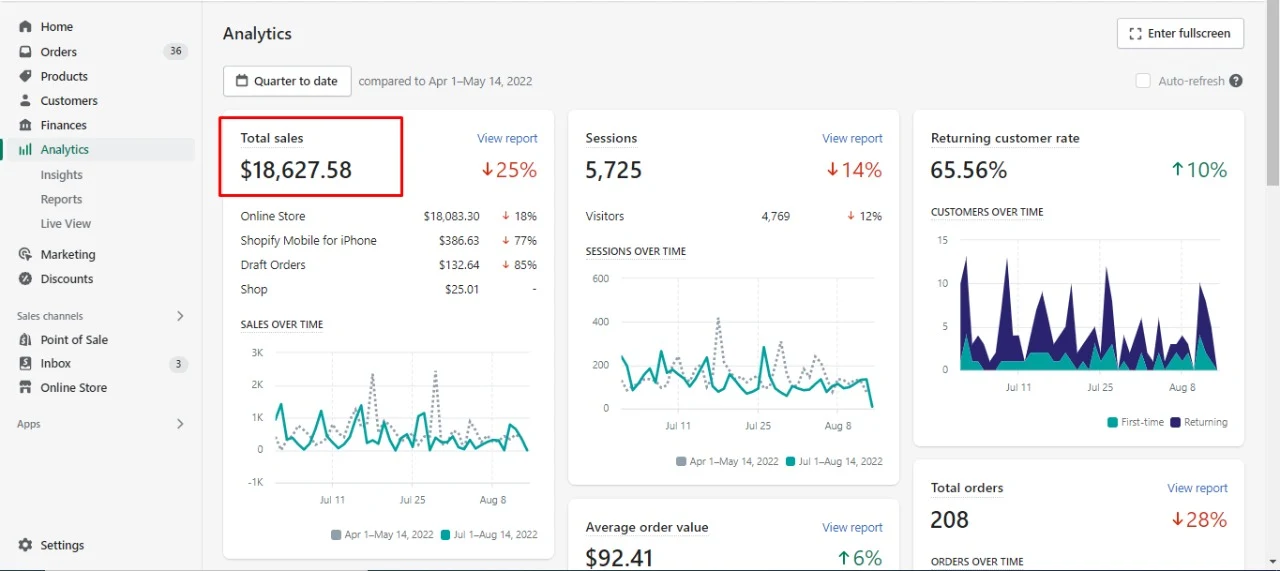Expand the Apps section
The image size is (1280, 571).
click(x=180, y=424)
